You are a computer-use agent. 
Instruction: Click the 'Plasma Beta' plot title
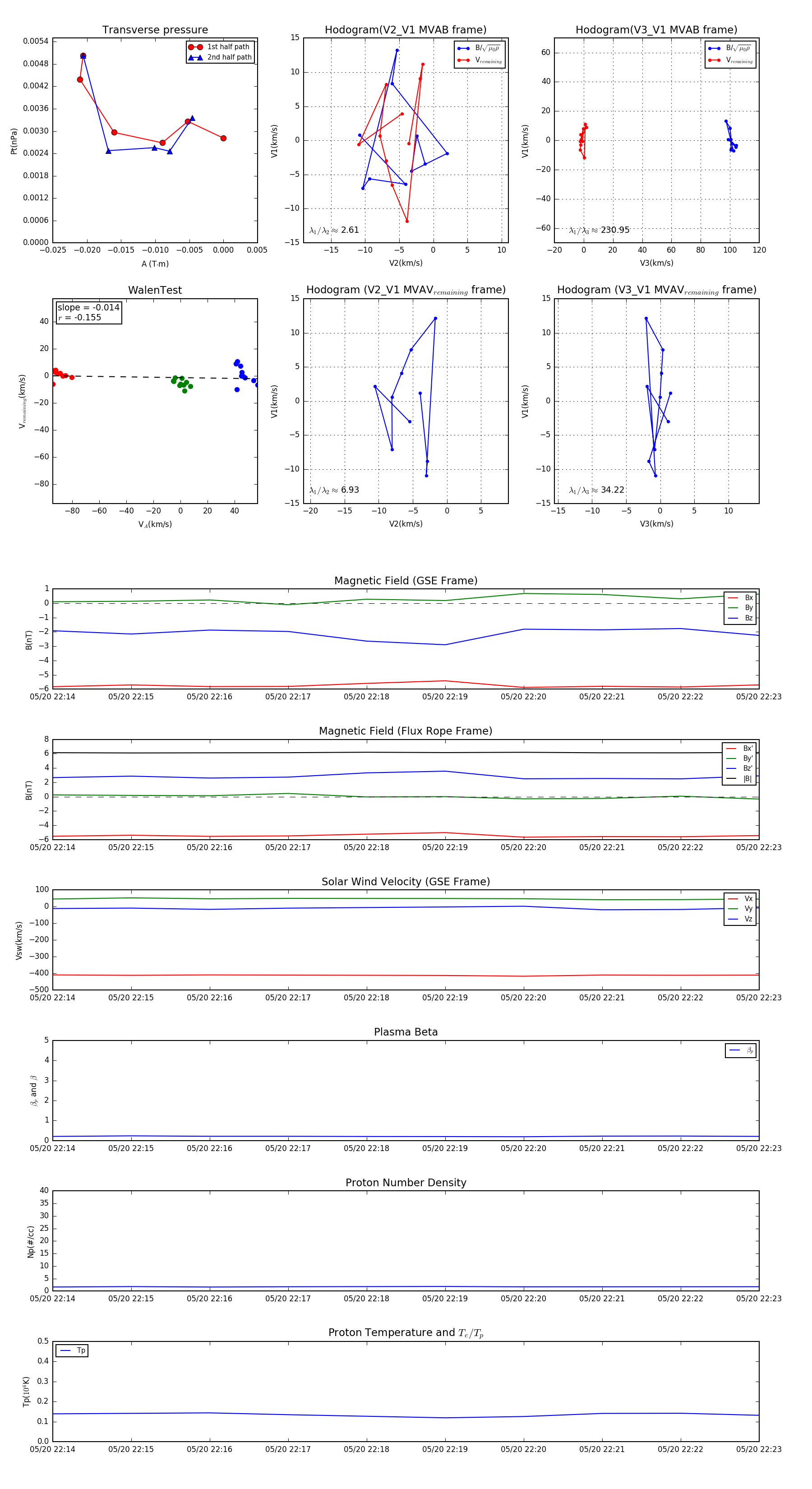coord(406,1032)
